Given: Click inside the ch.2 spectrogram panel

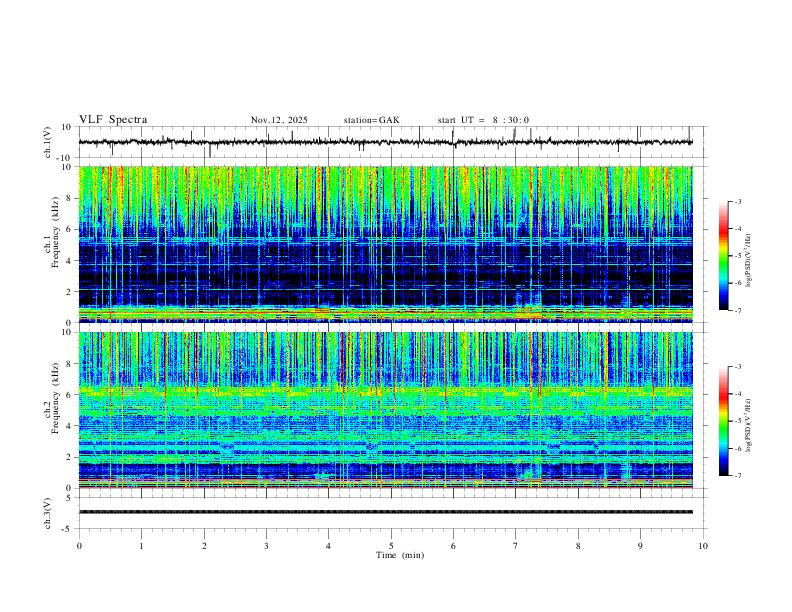Looking at the screenshot, I should [x=385, y=410].
